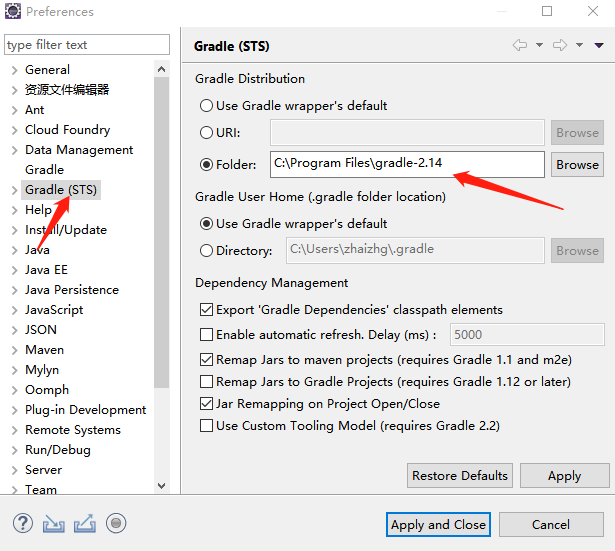Select the Oomph category
The height and width of the screenshot is (551, 615).
click(47, 390)
